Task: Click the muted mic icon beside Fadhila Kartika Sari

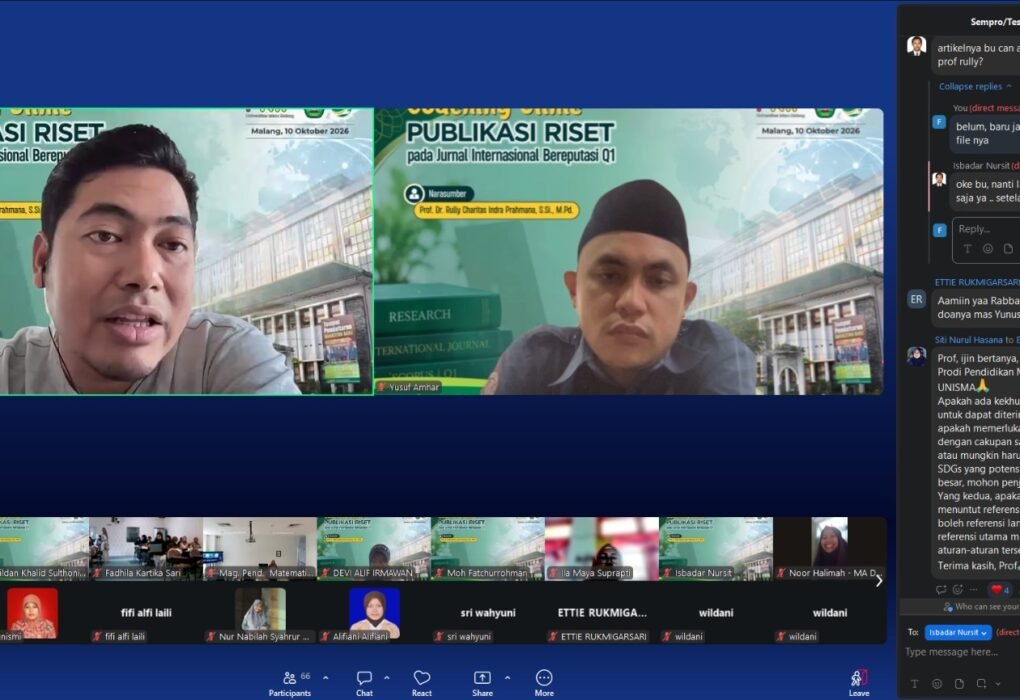Action: coord(98,573)
